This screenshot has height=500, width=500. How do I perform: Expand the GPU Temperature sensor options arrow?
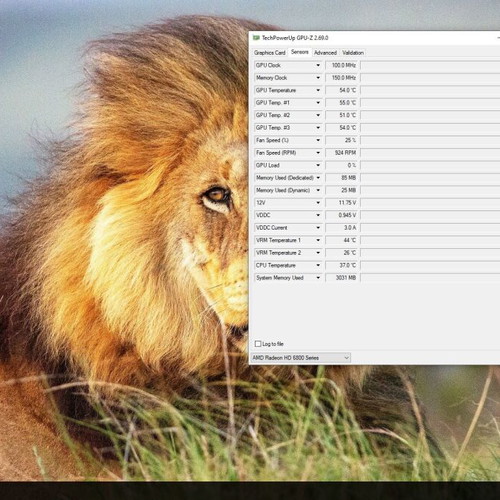(318, 90)
